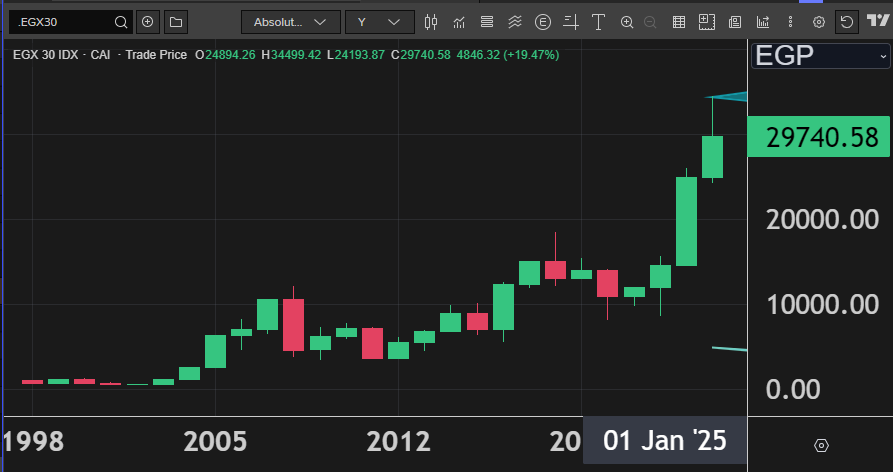
Task: Click the 29740.58 current price label
Action: point(820,139)
